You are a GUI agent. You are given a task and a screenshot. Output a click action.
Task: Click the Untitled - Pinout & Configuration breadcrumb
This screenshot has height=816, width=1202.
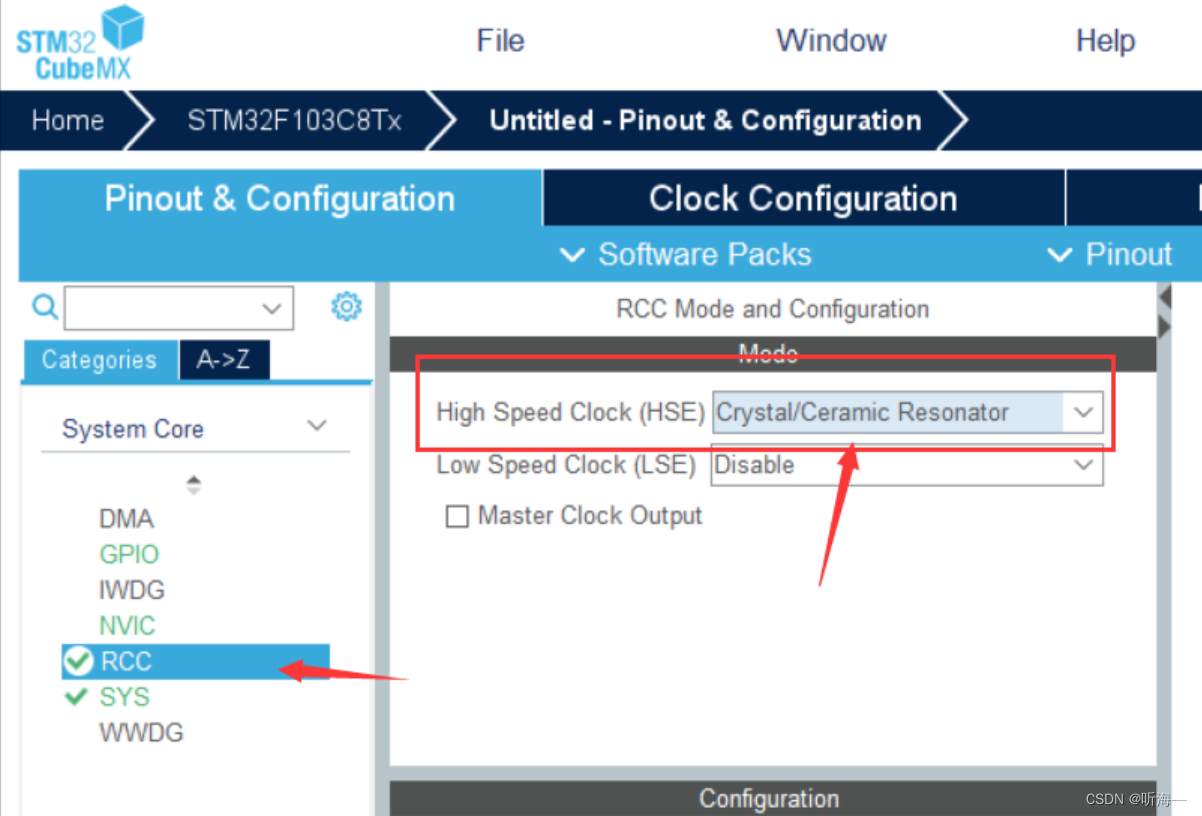click(705, 121)
